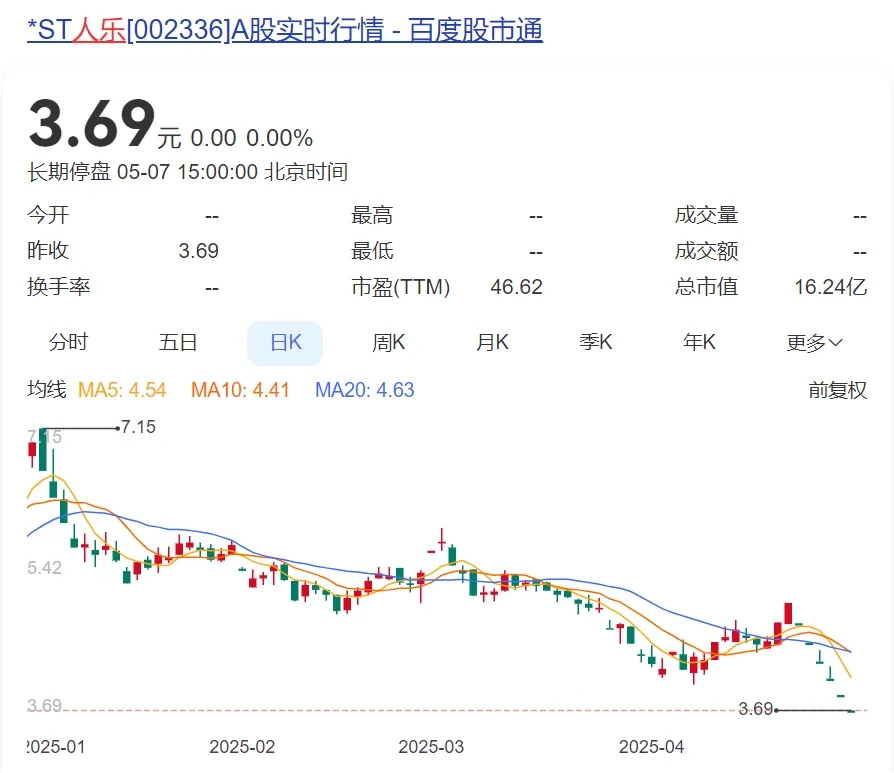This screenshot has width=894, height=773.
Task: Select the 季K chart tab
Action: pos(595,343)
